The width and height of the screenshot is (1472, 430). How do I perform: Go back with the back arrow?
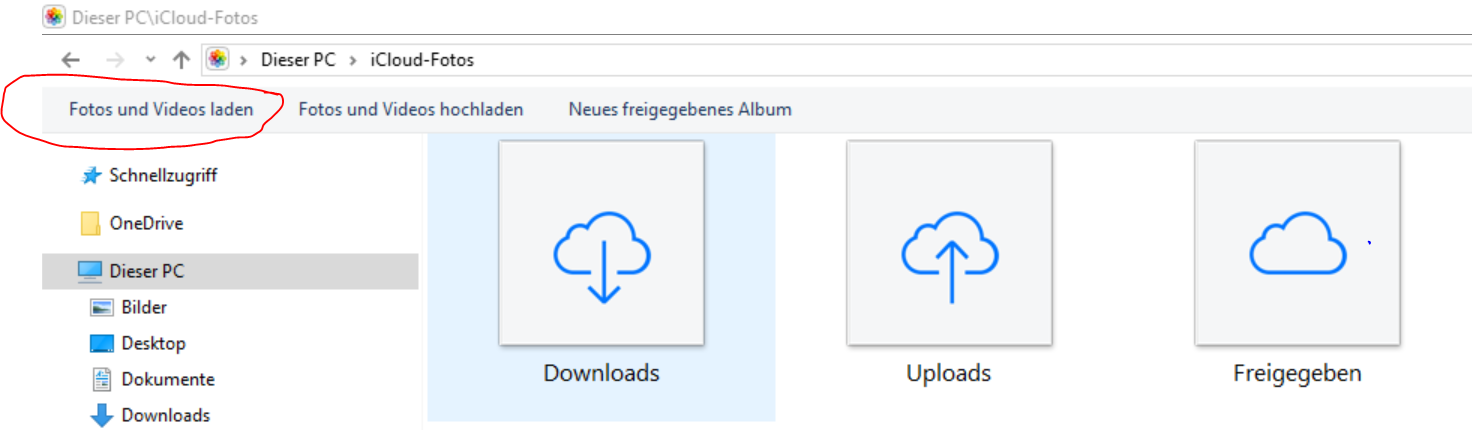point(70,60)
